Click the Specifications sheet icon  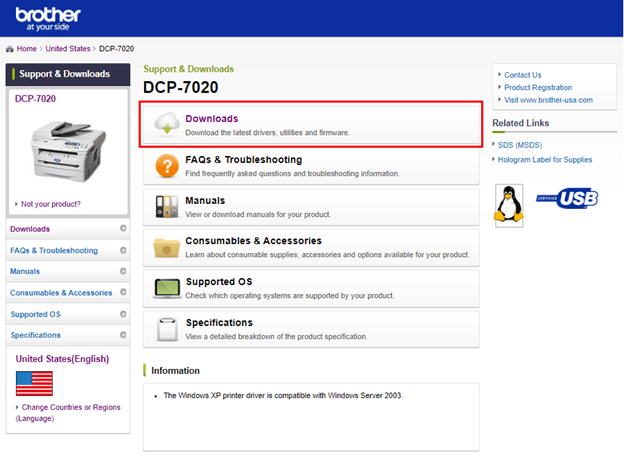(167, 329)
